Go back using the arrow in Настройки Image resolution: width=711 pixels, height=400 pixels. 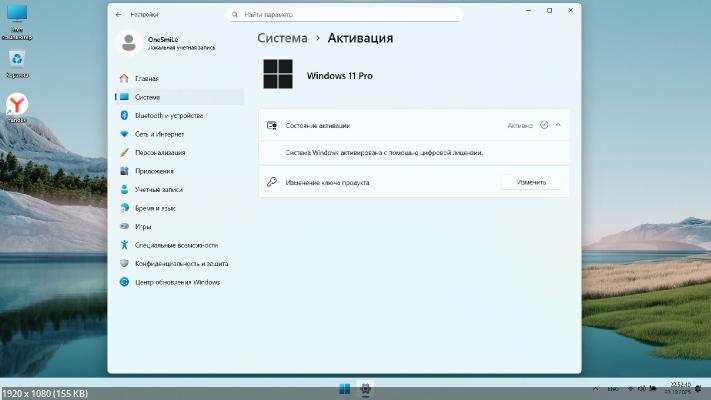pos(119,15)
